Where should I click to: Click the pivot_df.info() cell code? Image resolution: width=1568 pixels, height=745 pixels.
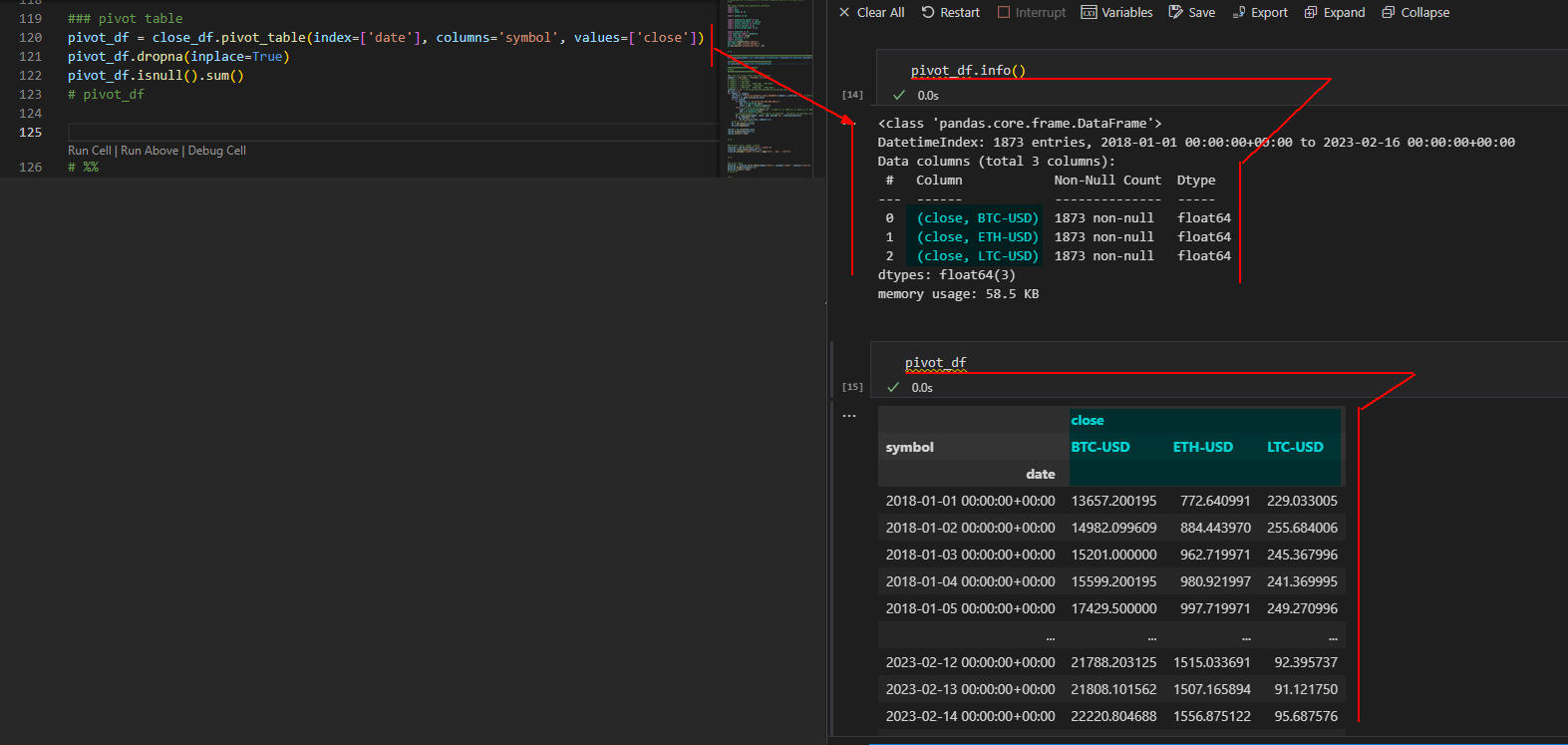pos(968,70)
